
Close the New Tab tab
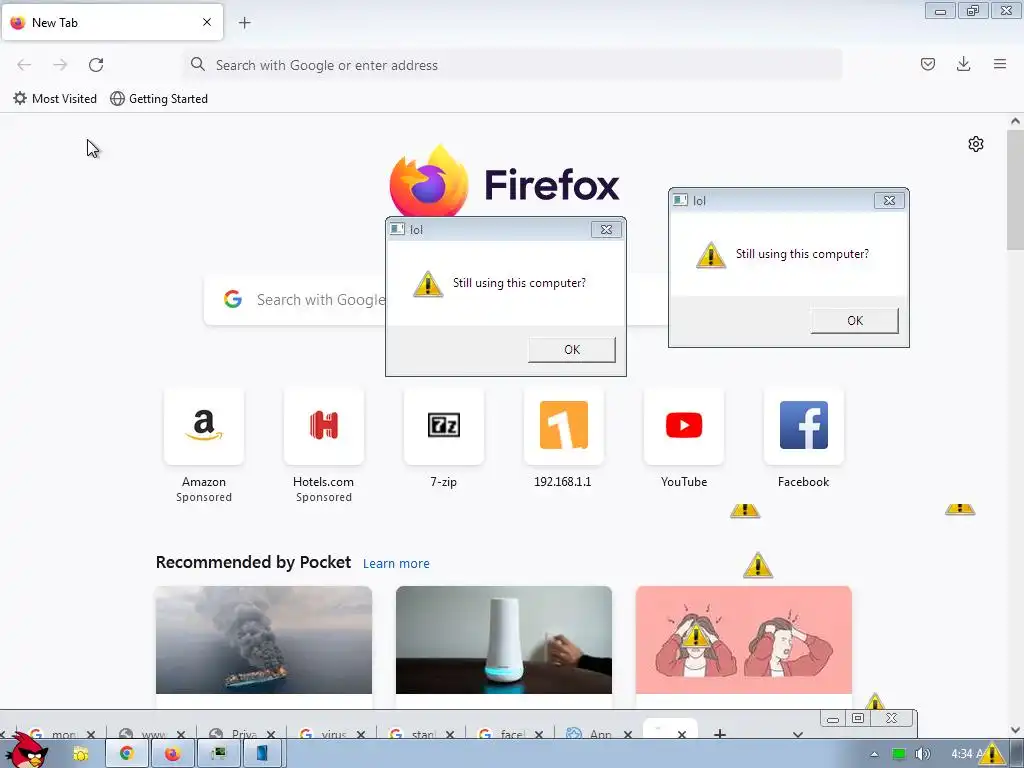click(x=207, y=22)
